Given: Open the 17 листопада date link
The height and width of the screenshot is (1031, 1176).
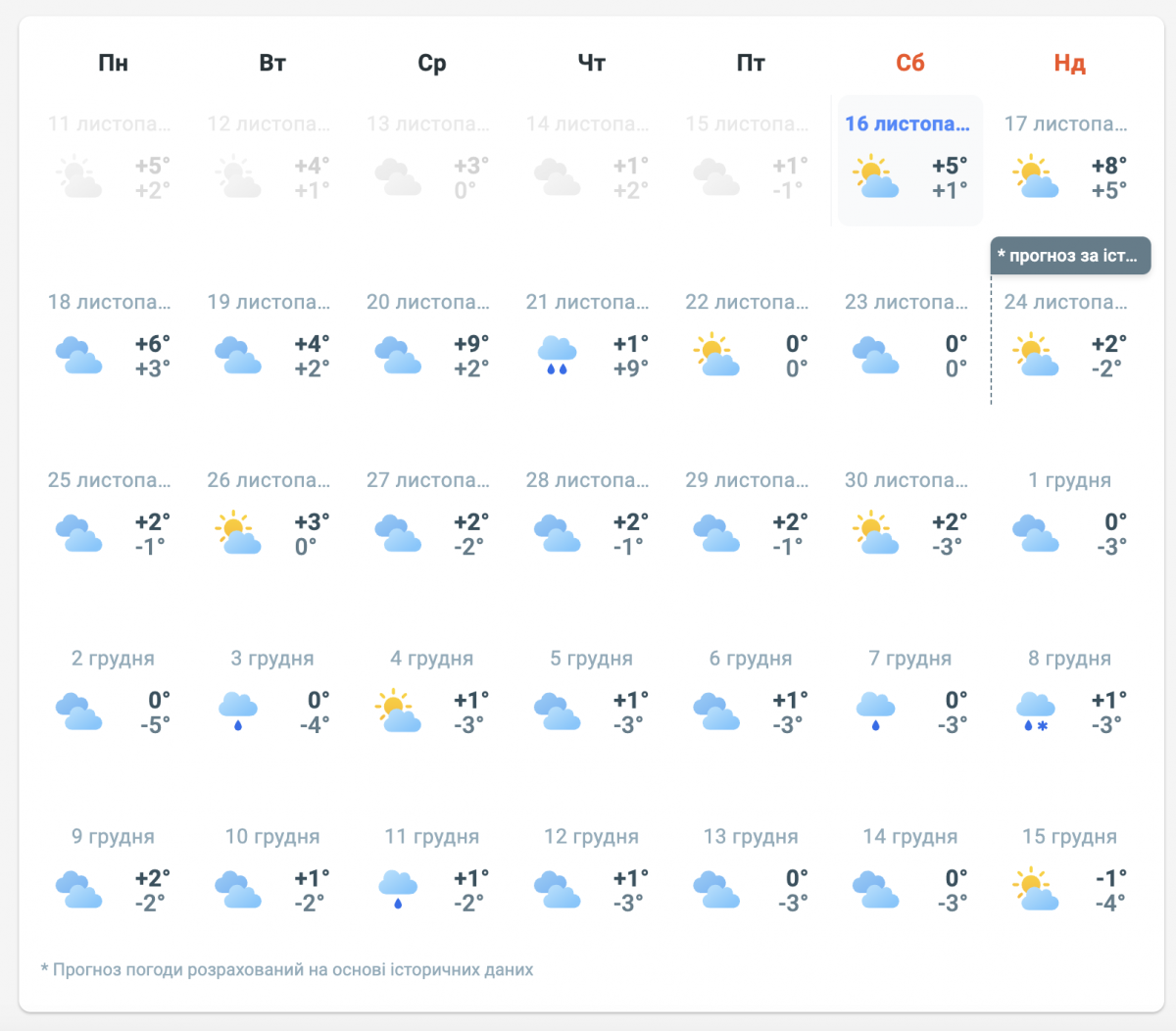Looking at the screenshot, I should pyautogui.click(x=1065, y=124).
